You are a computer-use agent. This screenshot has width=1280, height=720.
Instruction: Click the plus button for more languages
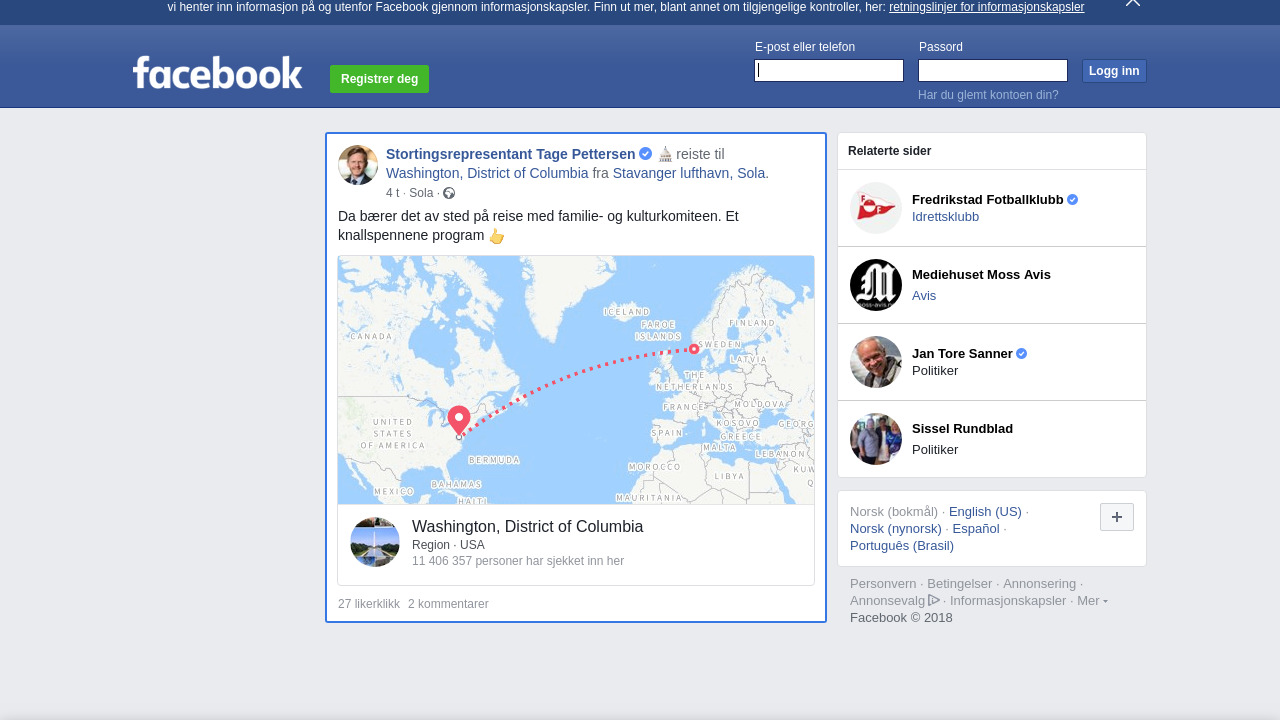[x=1117, y=517]
